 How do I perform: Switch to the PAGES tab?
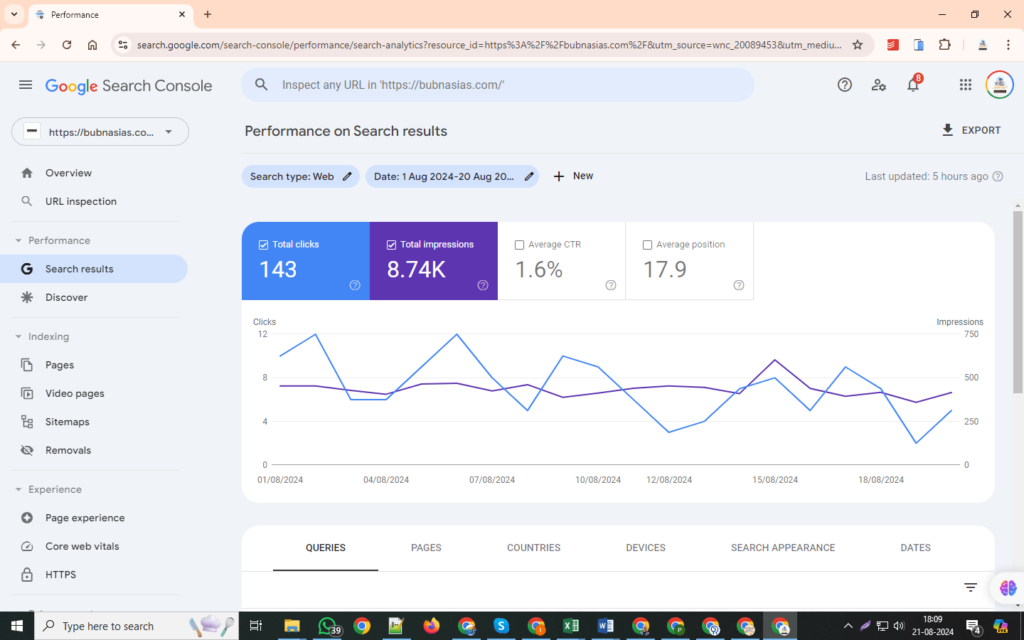[x=426, y=548]
